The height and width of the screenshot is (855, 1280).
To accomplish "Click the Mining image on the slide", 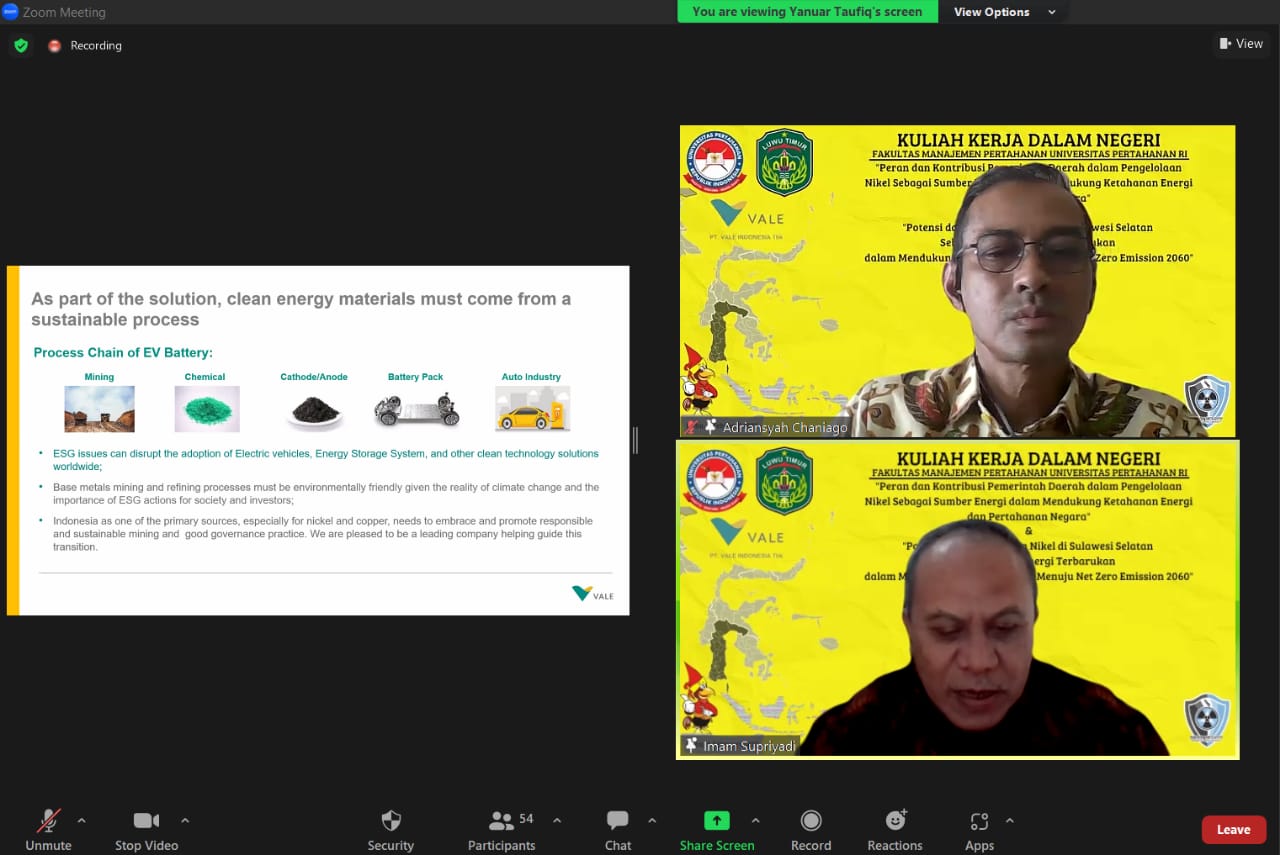I will pyautogui.click(x=99, y=409).
